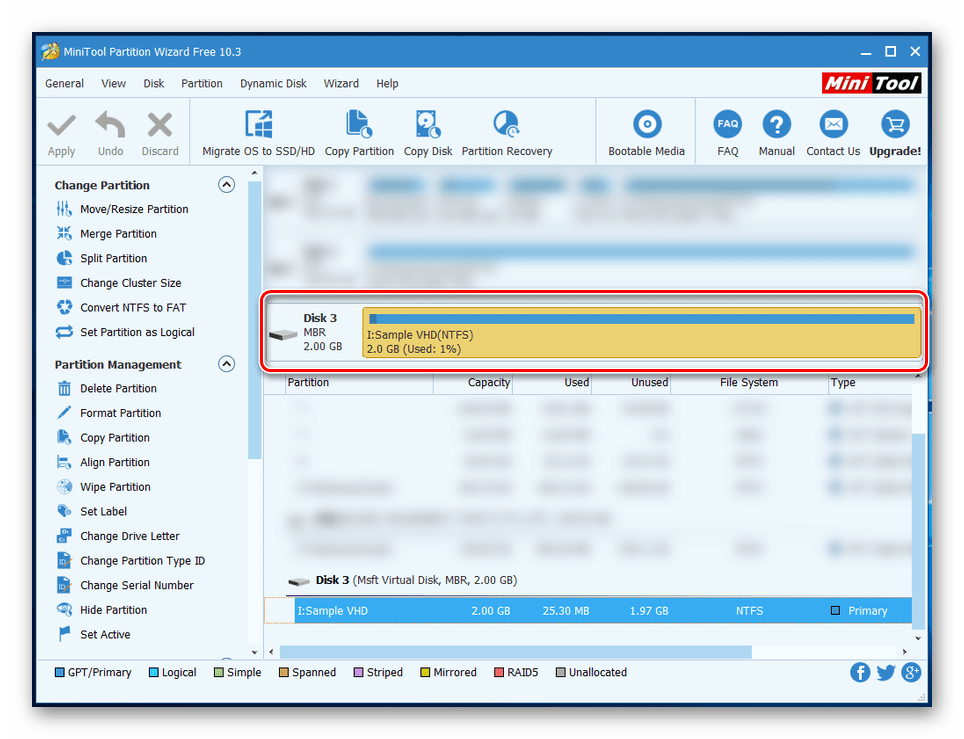Click the Primary type cell
Viewport: 964px width, 739px height.
coord(859,611)
